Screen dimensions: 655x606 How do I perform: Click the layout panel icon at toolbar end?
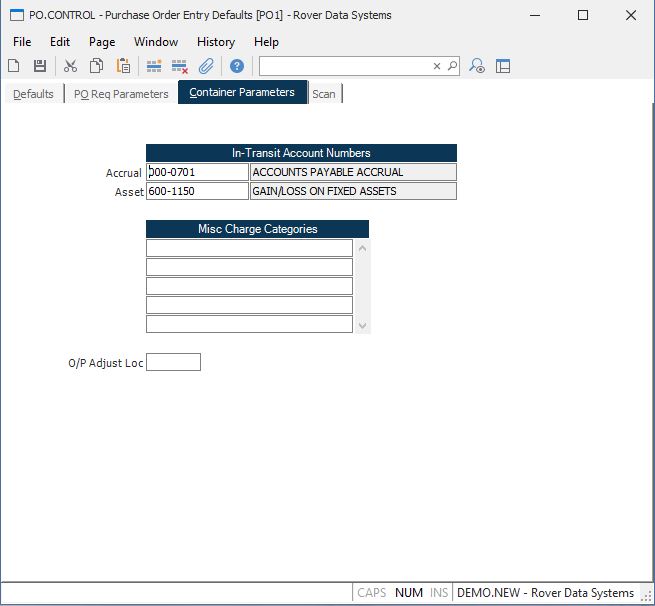click(503, 66)
